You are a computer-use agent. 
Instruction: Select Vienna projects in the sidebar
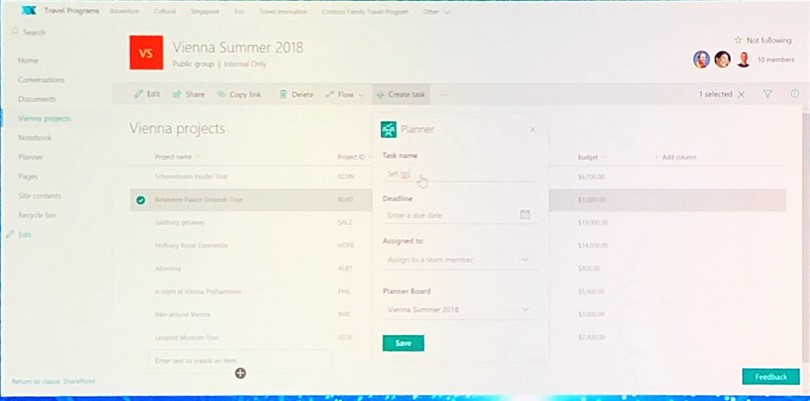pyautogui.click(x=44, y=118)
